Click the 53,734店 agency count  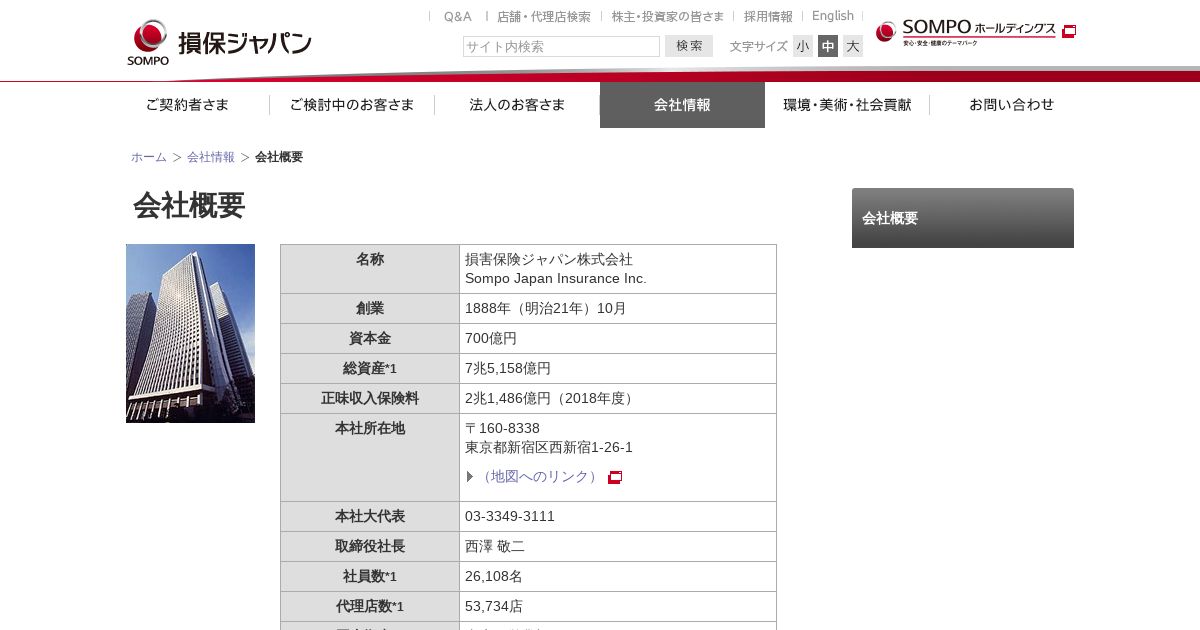[494, 606]
